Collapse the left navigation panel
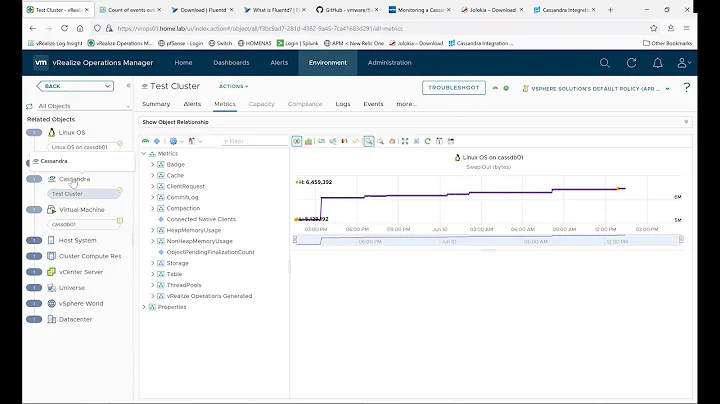Image resolution: width=720 pixels, height=404 pixels. (x=129, y=85)
